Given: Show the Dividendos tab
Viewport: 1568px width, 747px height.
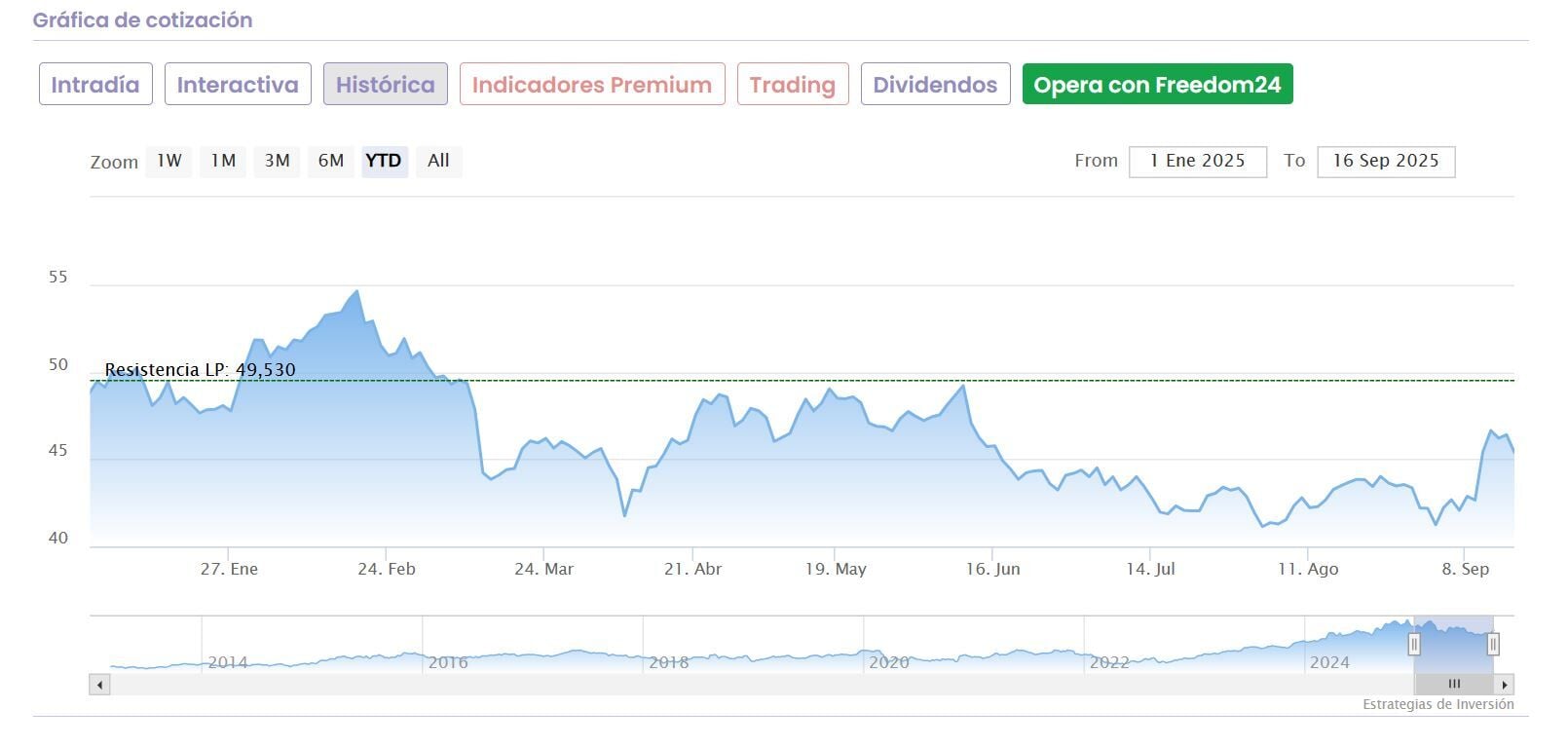Looking at the screenshot, I should [x=935, y=85].
